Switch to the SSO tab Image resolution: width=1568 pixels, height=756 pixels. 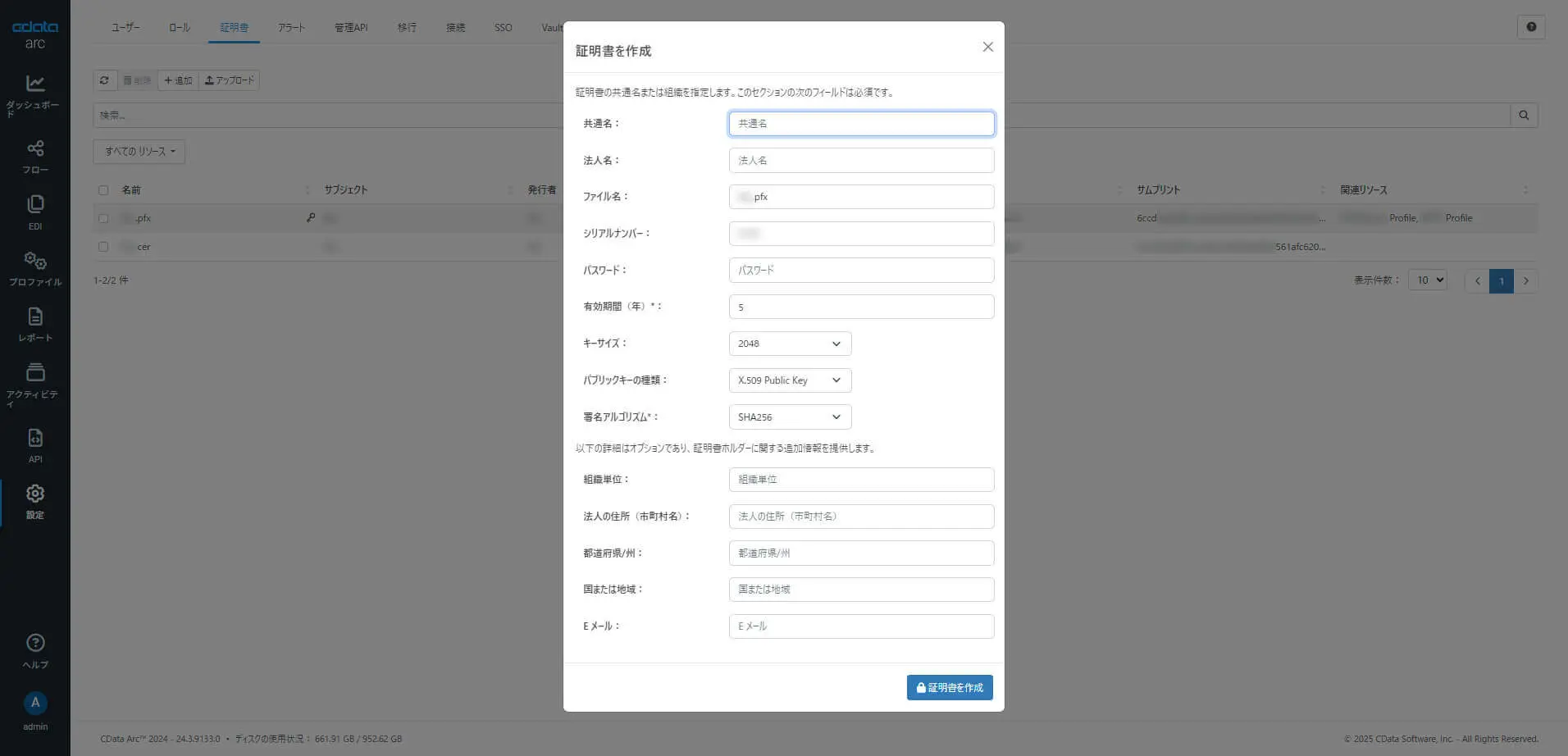point(504,28)
